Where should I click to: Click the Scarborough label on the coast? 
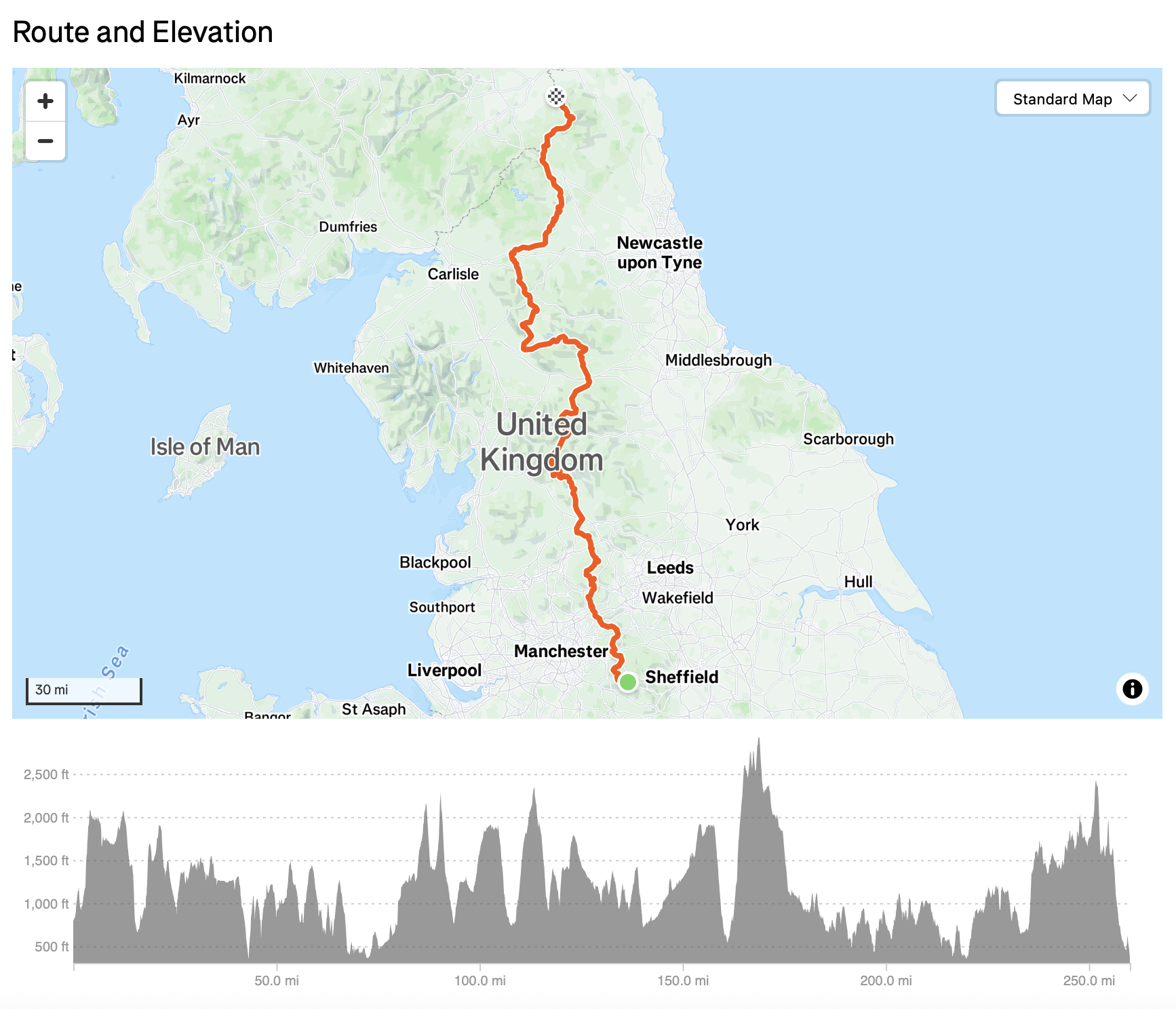[x=848, y=439]
